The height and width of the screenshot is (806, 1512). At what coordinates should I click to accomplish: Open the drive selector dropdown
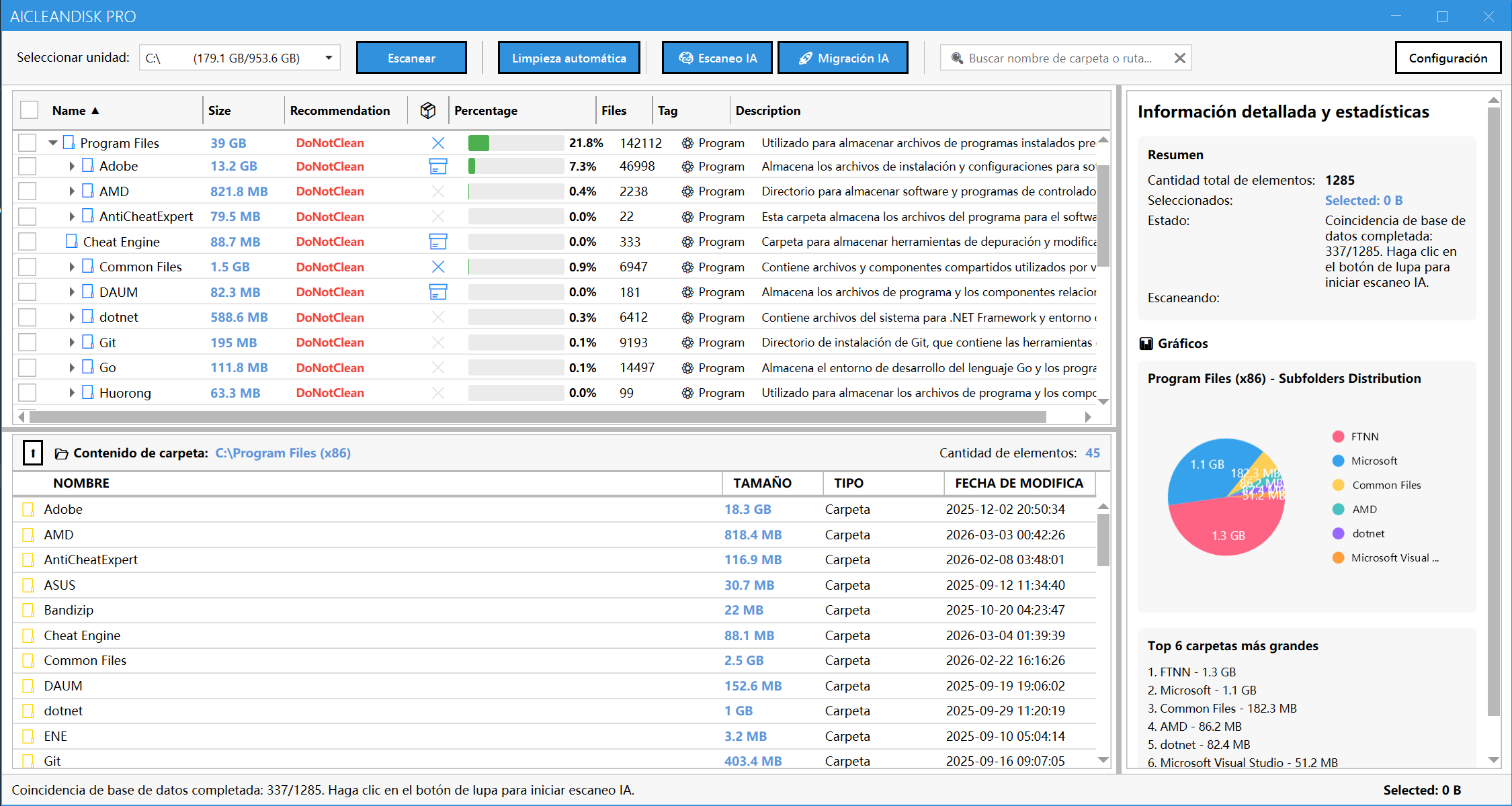[329, 58]
